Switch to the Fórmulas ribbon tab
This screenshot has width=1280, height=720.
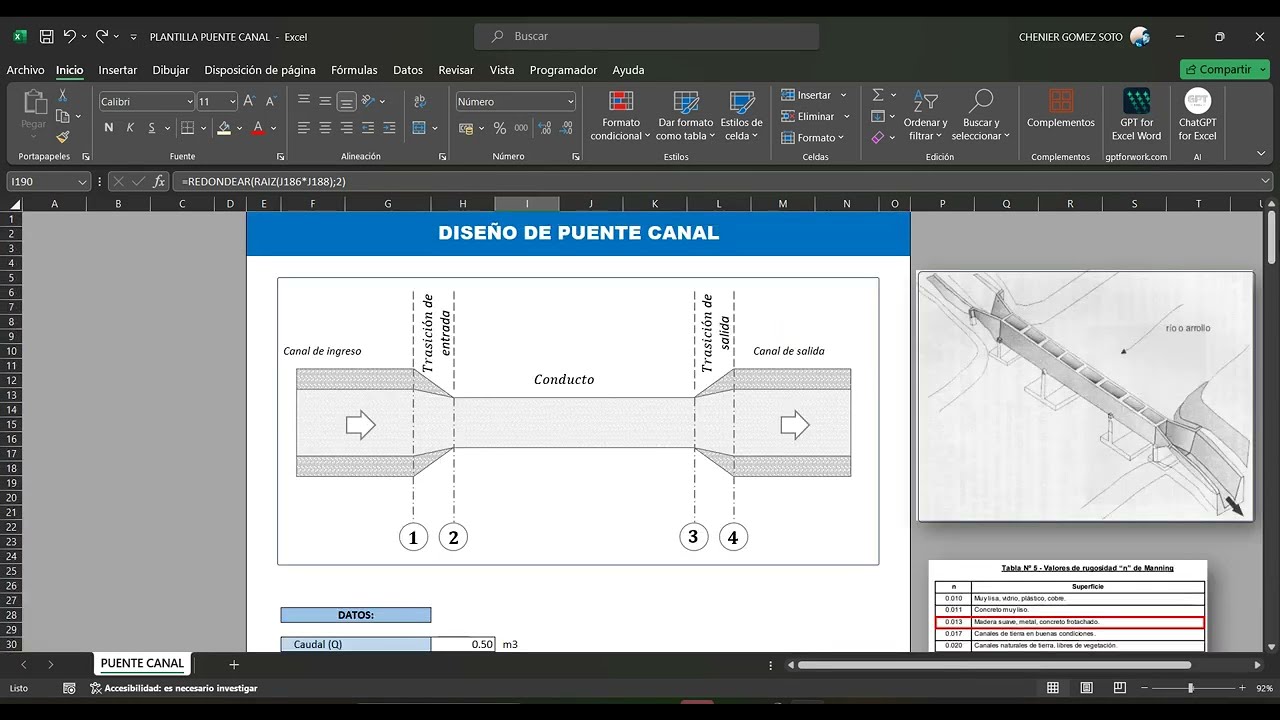(354, 70)
